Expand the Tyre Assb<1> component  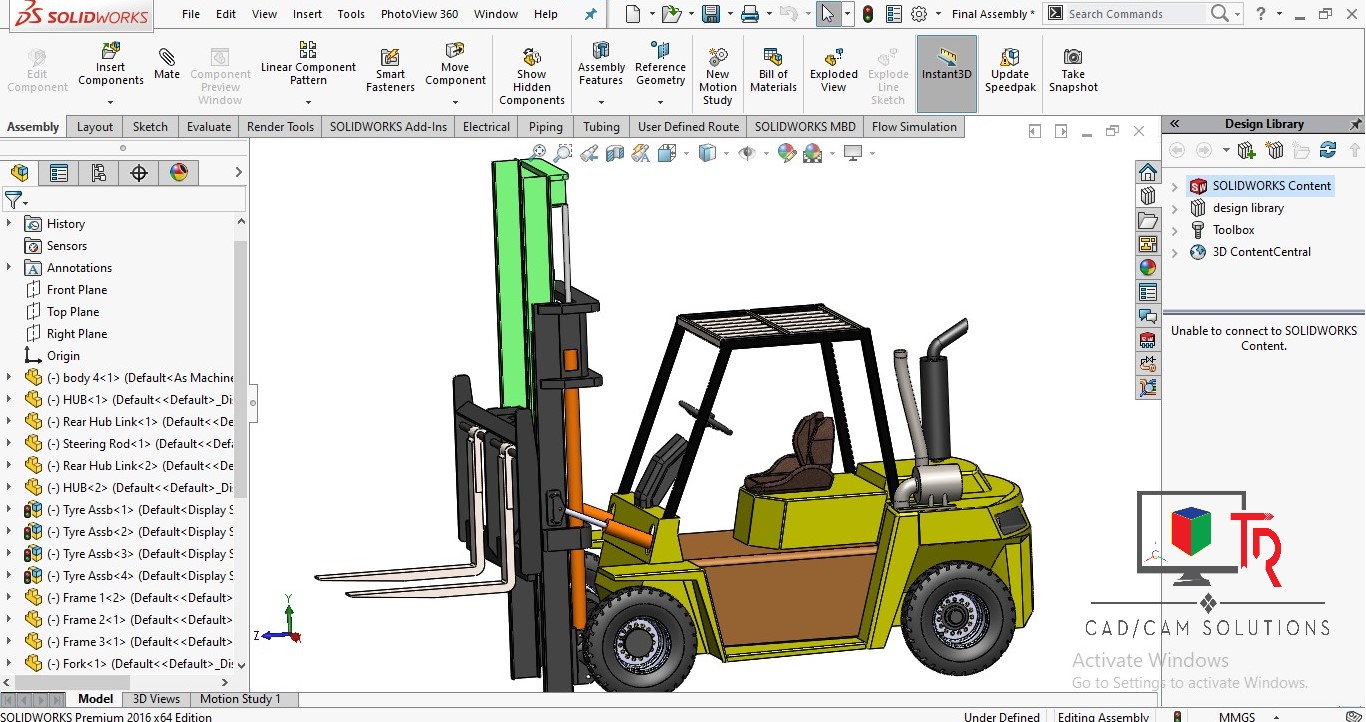pyautogui.click(x=9, y=510)
